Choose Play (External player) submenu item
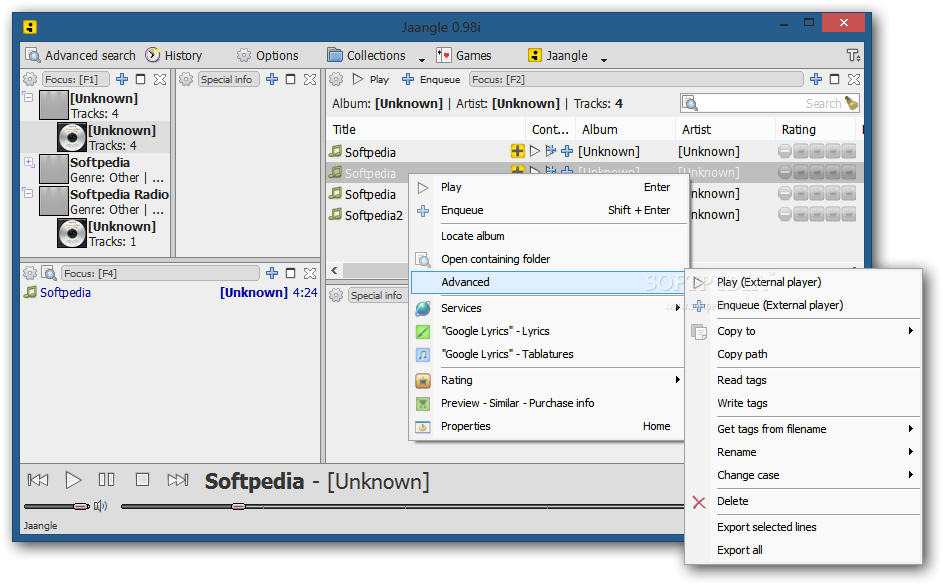This screenshot has height=585, width=943. tap(803, 282)
